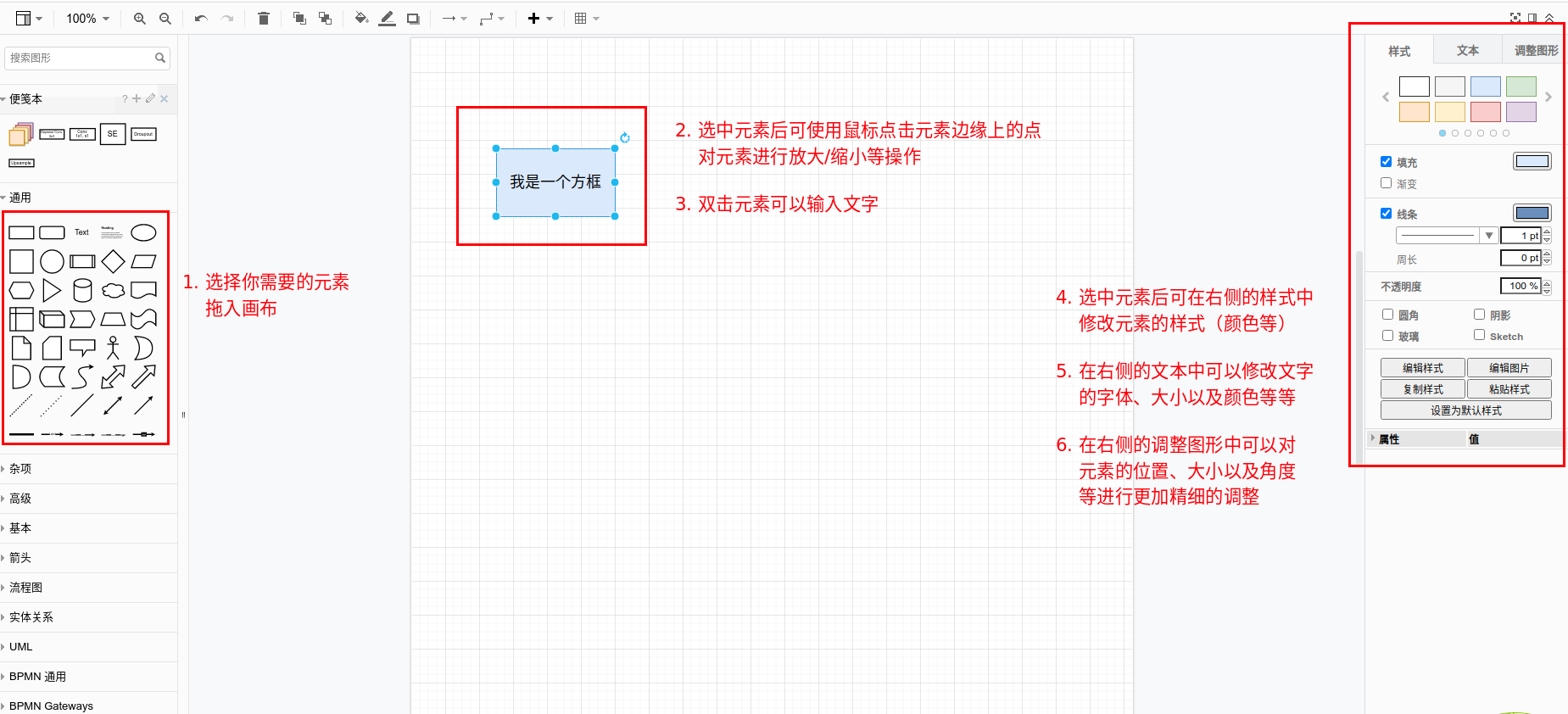The width and height of the screenshot is (1568, 714).
Task: Switch to the 样式 tab
Action: tap(1399, 51)
